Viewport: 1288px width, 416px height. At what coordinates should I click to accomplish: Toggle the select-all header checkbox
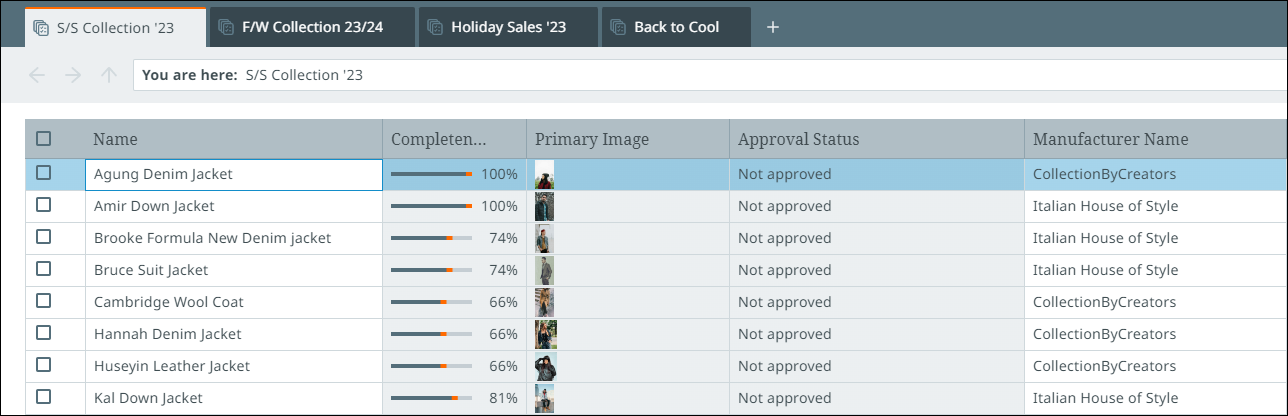click(x=44, y=139)
